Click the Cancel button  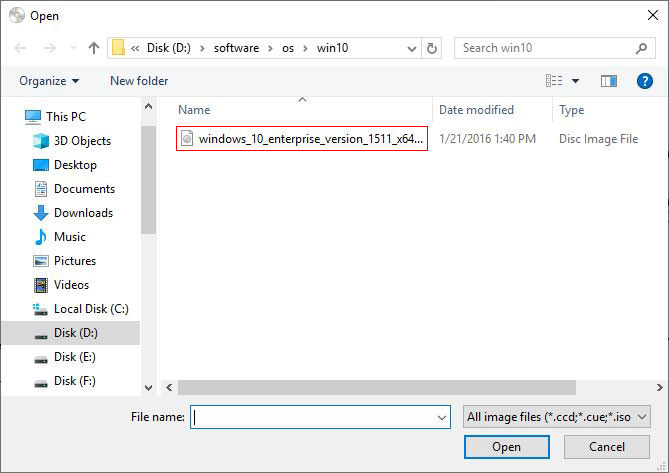pos(607,447)
